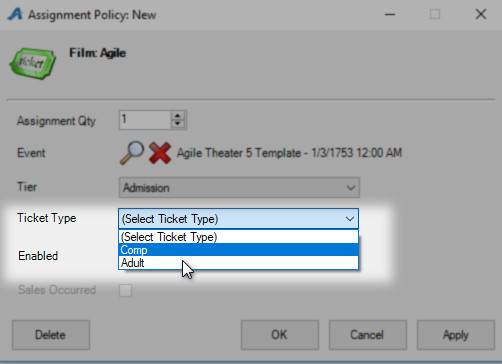Screen dimensions: 502x364
Task: Click the Cancel button
Action: coord(367,335)
